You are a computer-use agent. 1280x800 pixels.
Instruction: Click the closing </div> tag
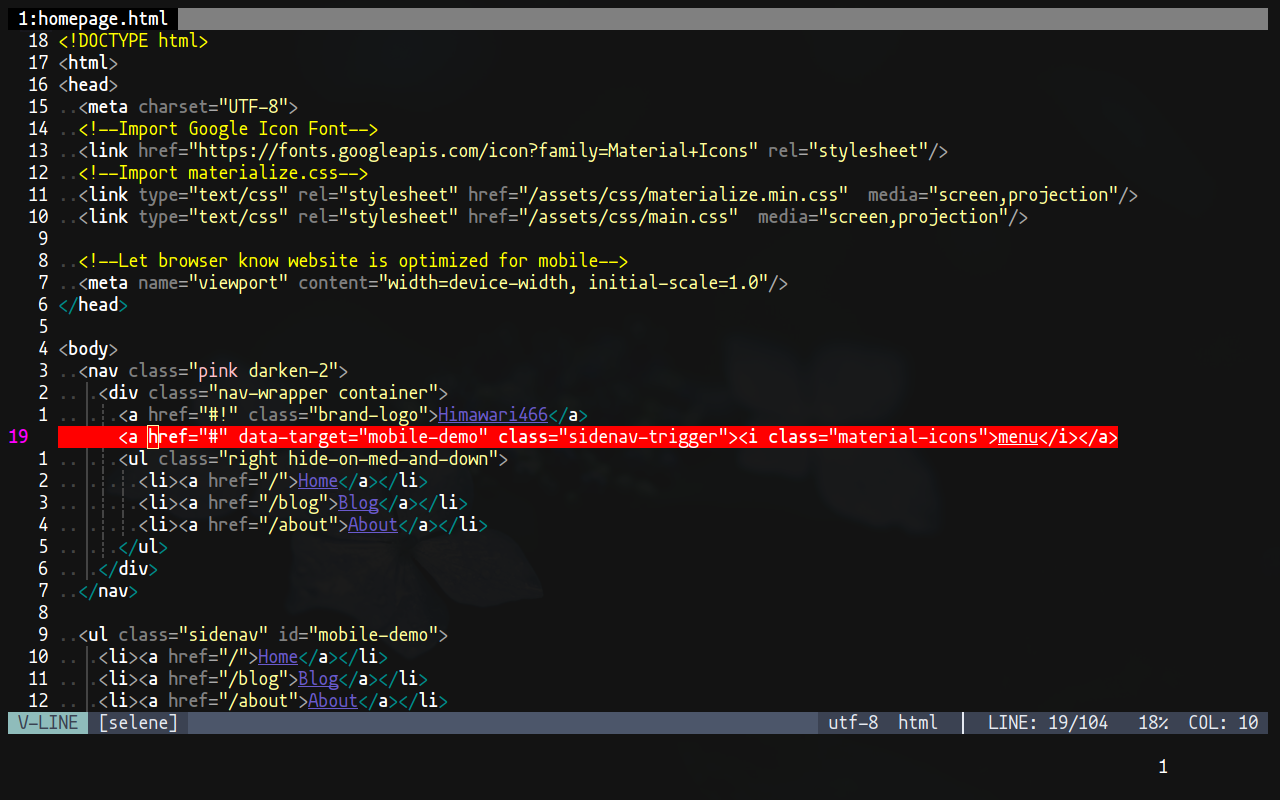point(128,569)
